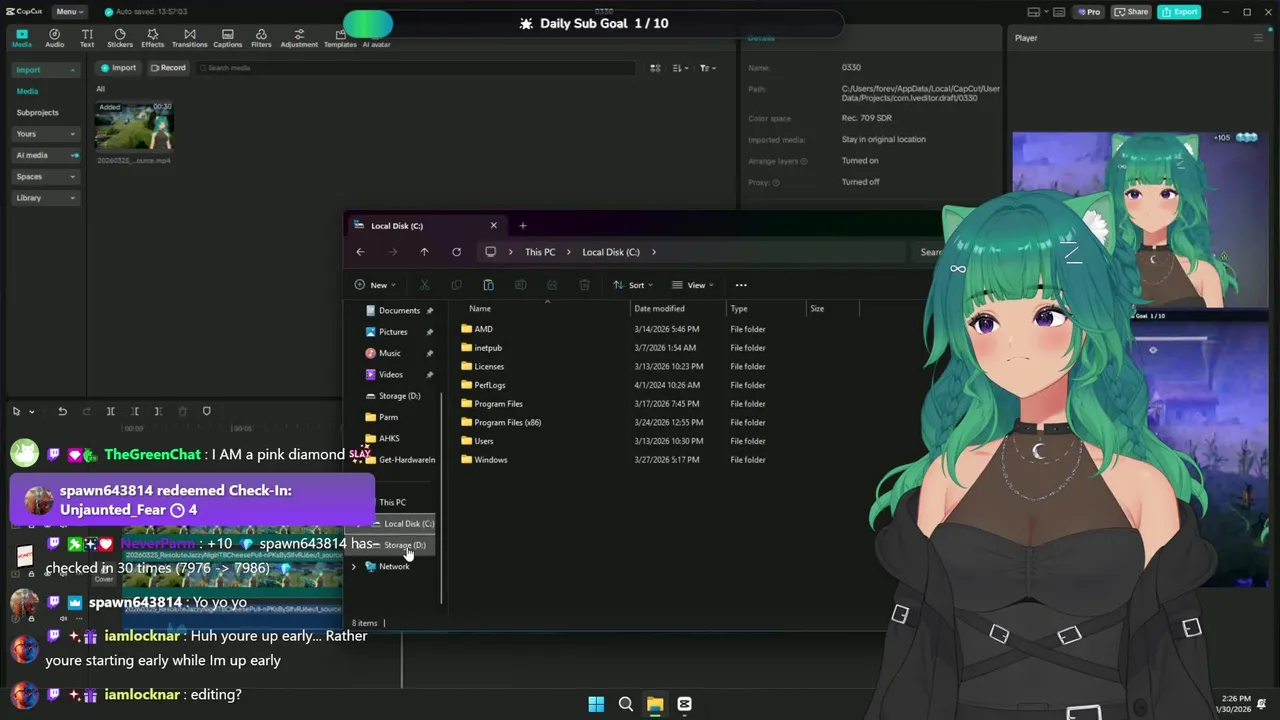Image resolution: width=1280 pixels, height=720 pixels.
Task: Open CapCut icon on the taskbar
Action: coord(684,704)
